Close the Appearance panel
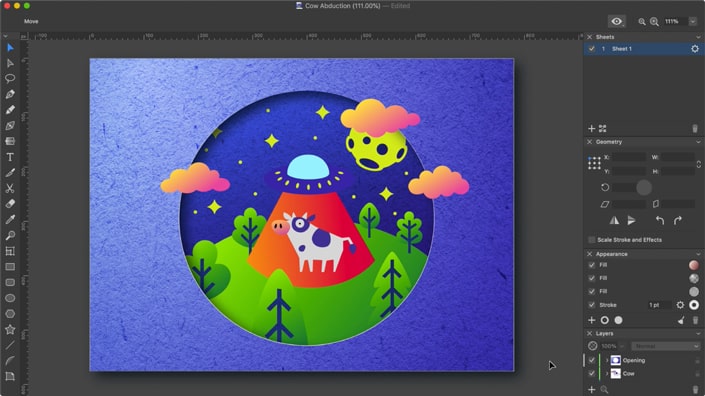Viewport: 705px width, 396px height. tap(589, 254)
